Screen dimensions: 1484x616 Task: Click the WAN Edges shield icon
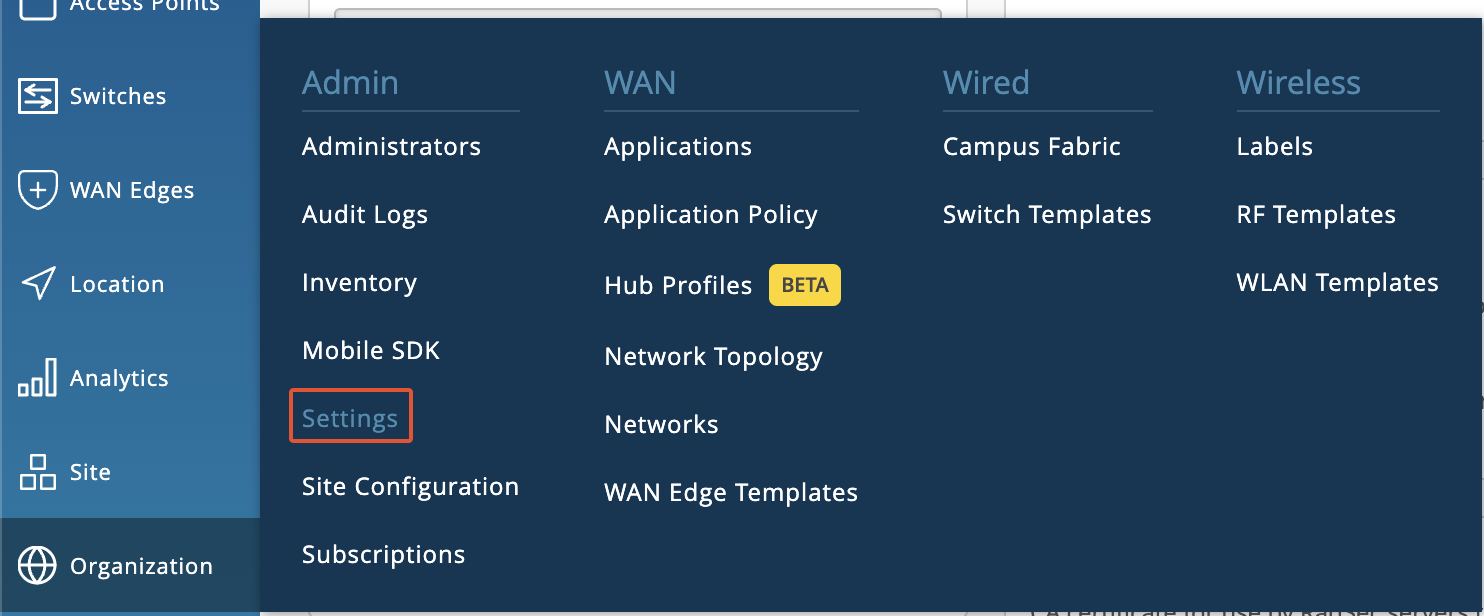38,190
